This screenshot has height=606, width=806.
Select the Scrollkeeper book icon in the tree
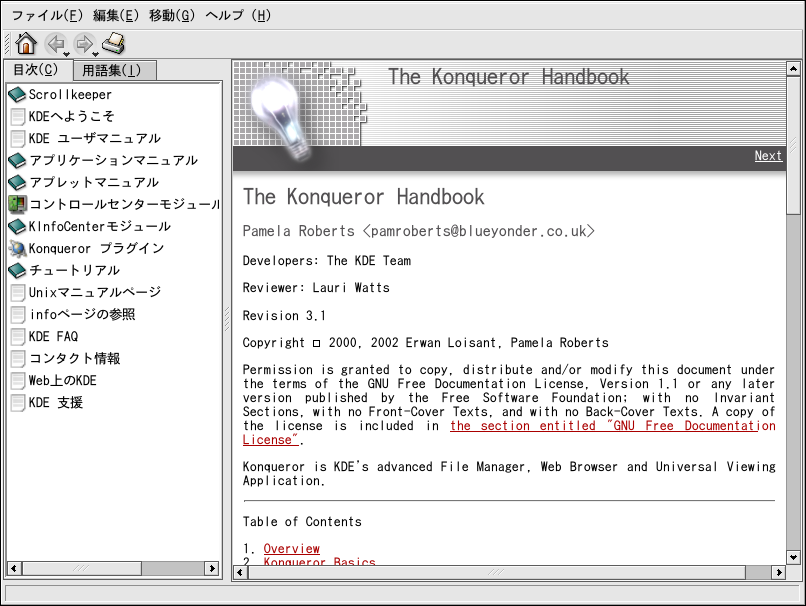pos(17,95)
